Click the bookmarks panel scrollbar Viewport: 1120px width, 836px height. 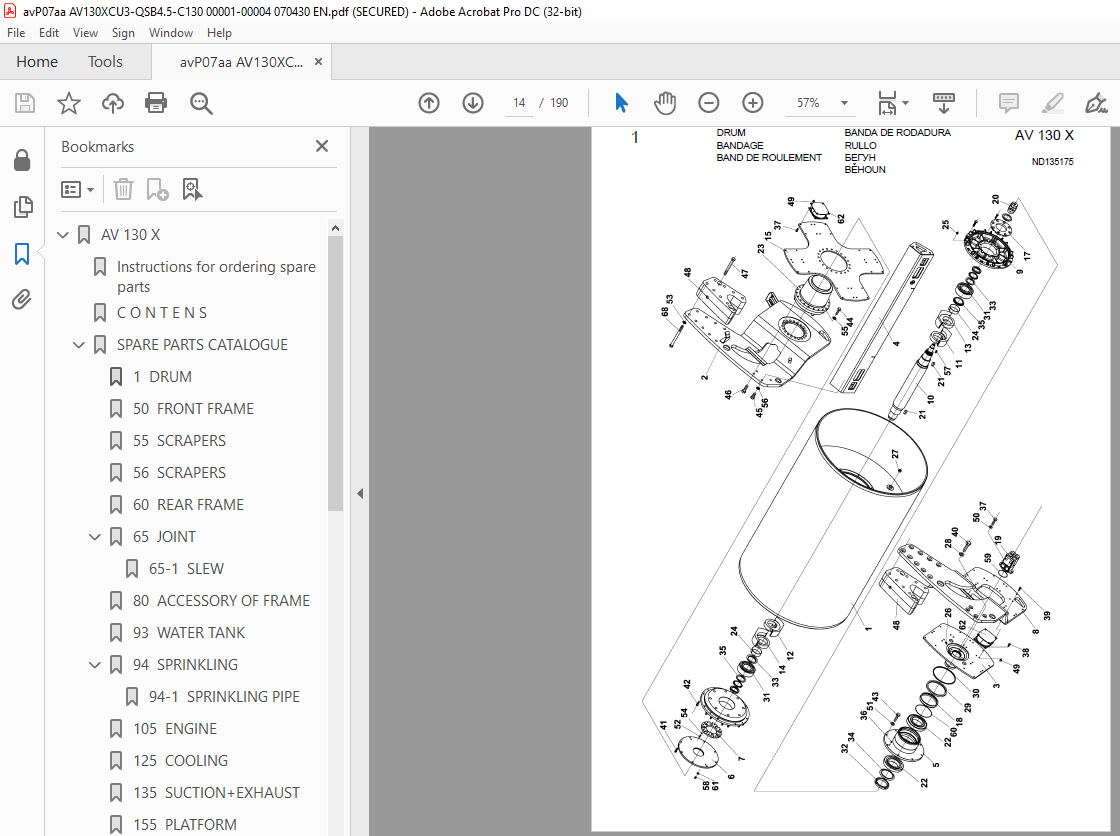click(336, 373)
